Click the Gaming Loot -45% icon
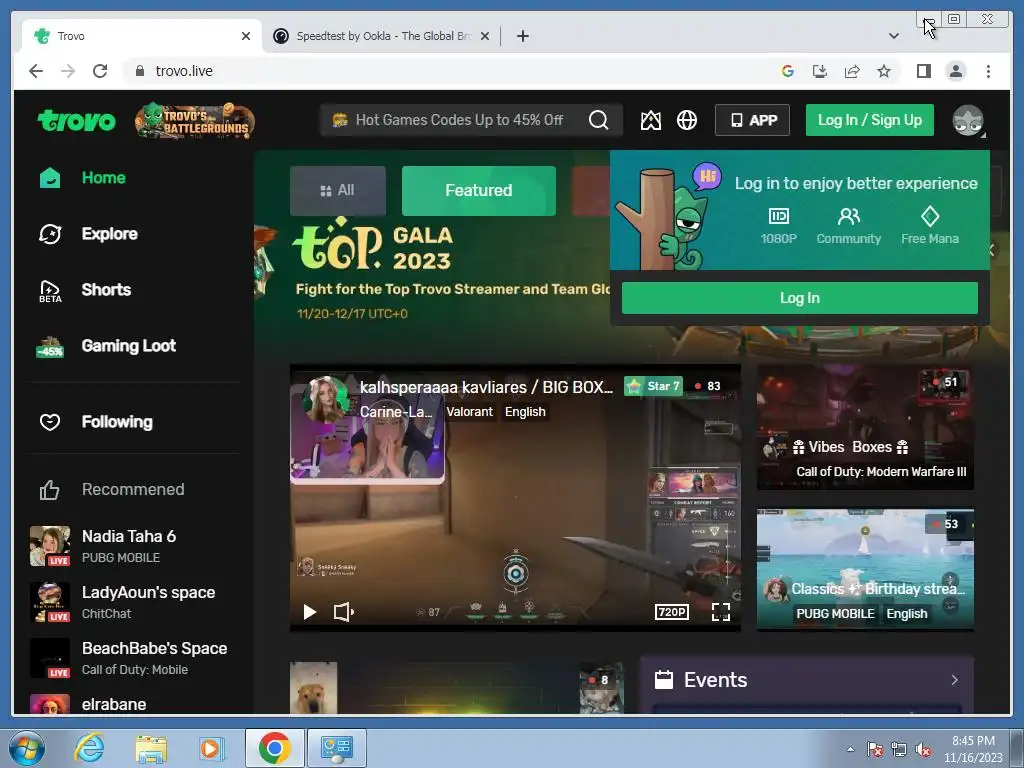Image resolution: width=1024 pixels, height=768 pixels. click(x=50, y=347)
